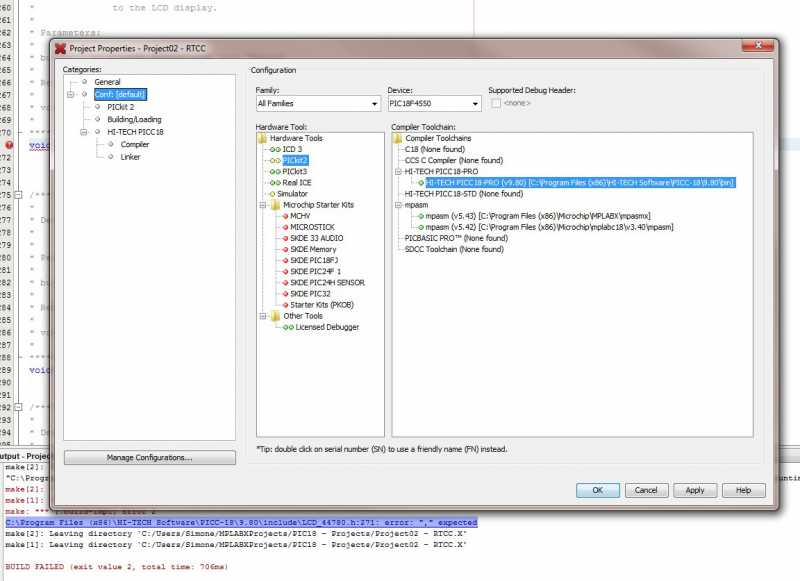Select PICBASIC PRO (None found)
This screenshot has width=800, height=581.
tap(456, 238)
